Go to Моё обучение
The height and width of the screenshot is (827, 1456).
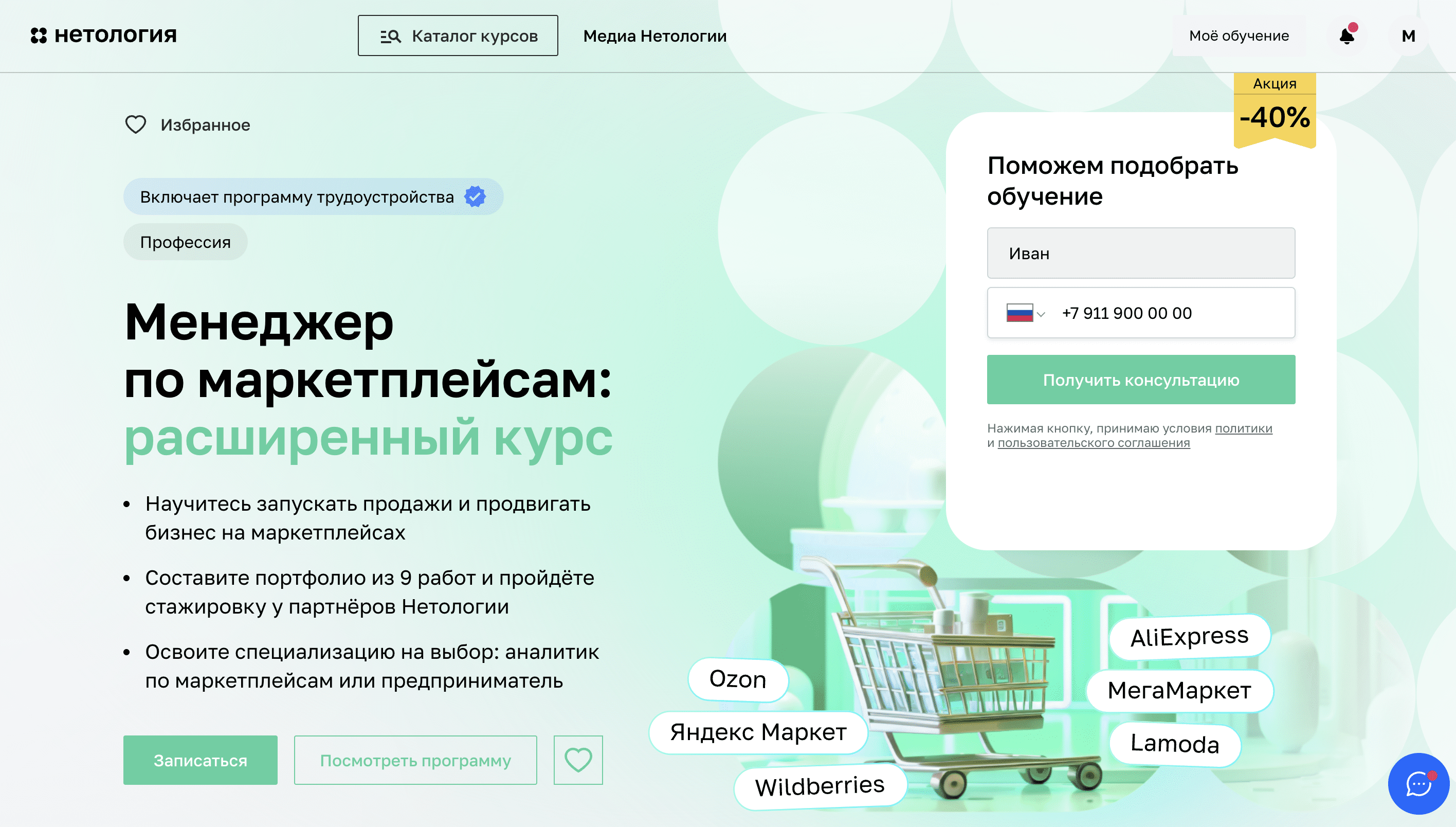point(1239,36)
